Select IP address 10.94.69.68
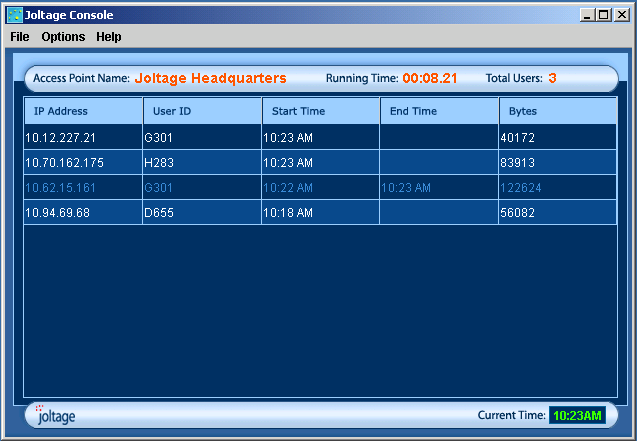 (57, 213)
